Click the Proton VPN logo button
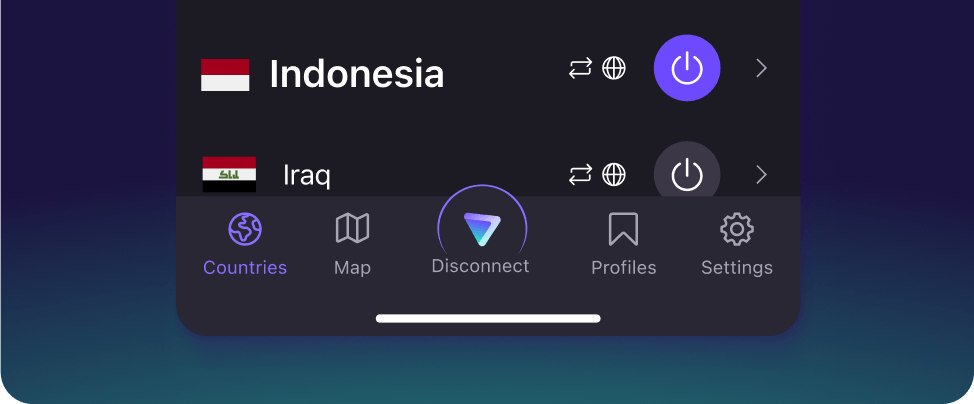Screen dimensions: 974x404 point(482,229)
